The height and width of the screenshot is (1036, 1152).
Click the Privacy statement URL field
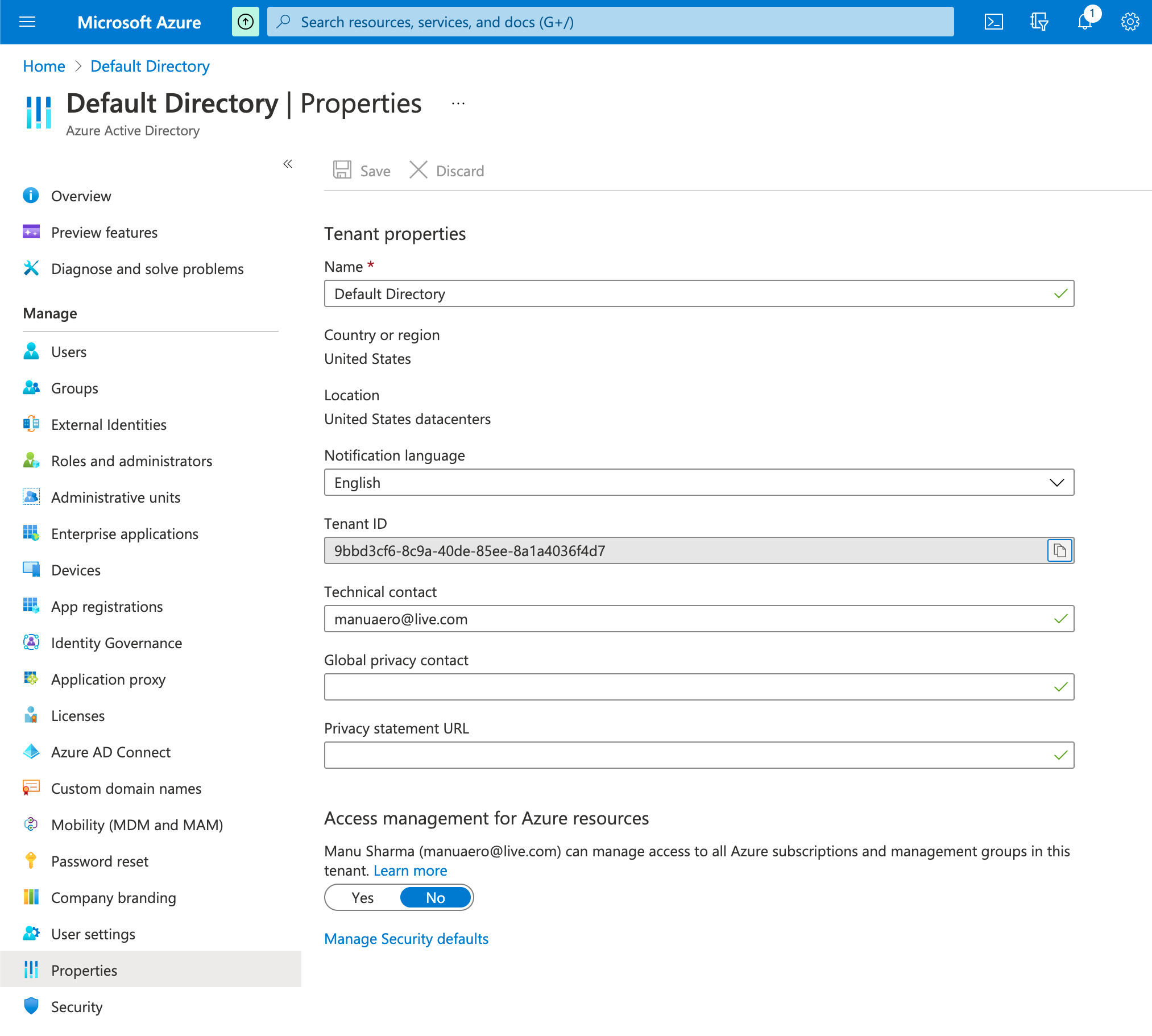click(699, 755)
